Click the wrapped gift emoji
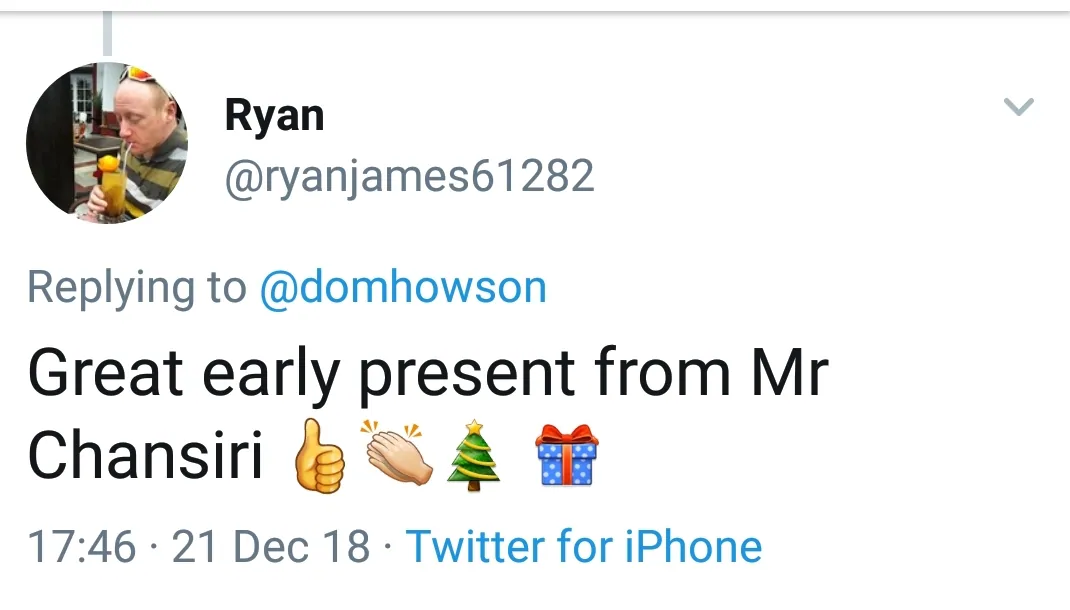This screenshot has height=610, width=1070. click(567, 456)
